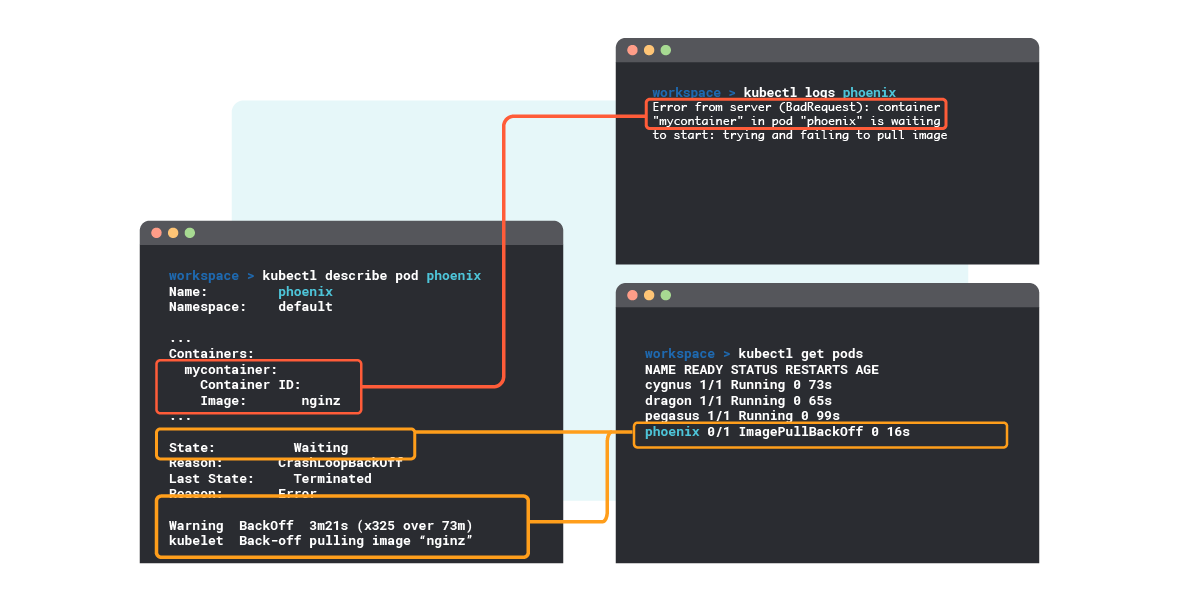The height and width of the screenshot is (601, 1200).
Task: Click the yellow dot on the get pods terminal
Action: pos(647,297)
